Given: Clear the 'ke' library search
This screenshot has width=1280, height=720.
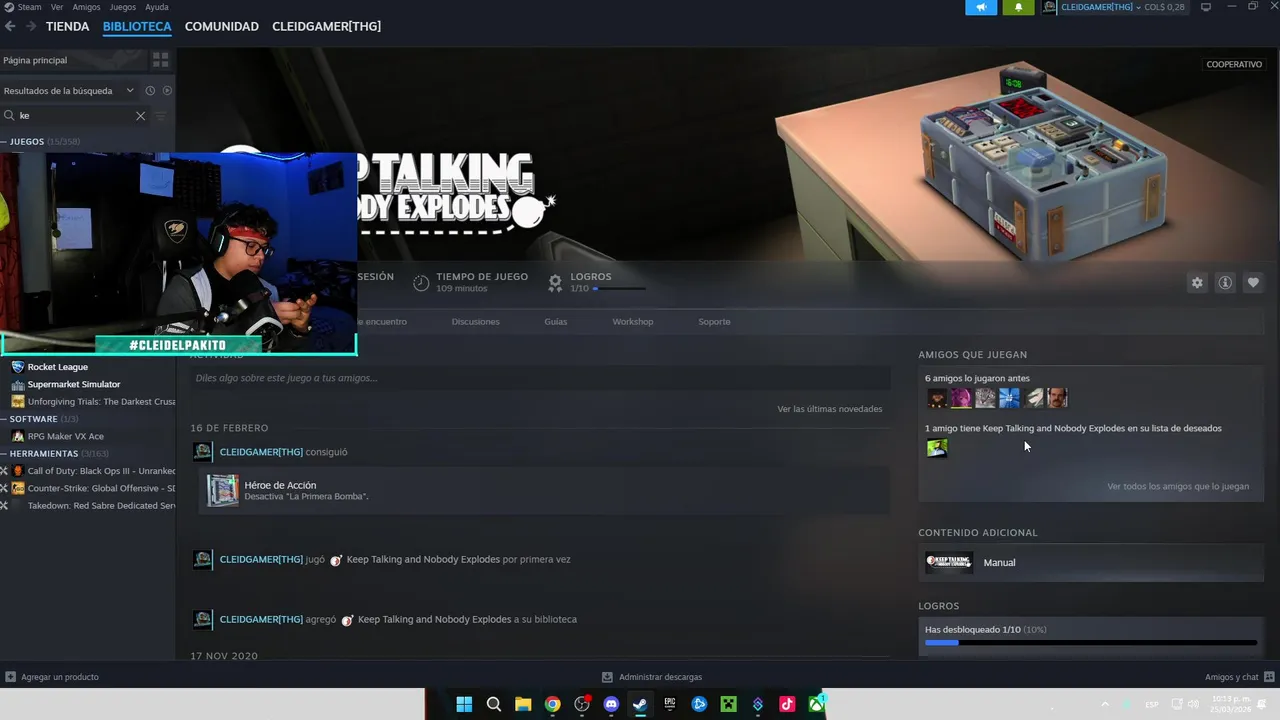Looking at the screenshot, I should [140, 115].
